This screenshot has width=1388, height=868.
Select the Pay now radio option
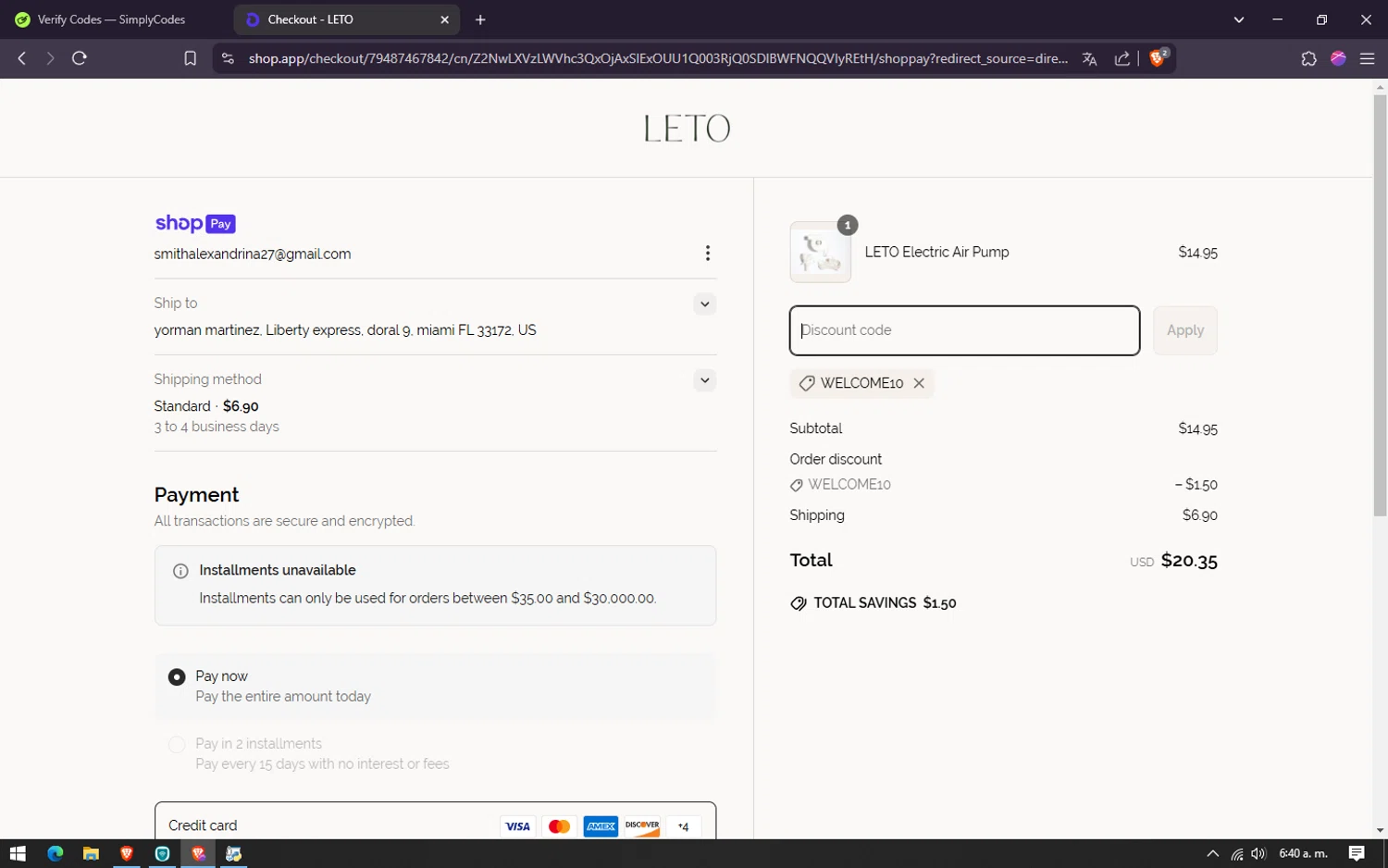click(x=177, y=677)
